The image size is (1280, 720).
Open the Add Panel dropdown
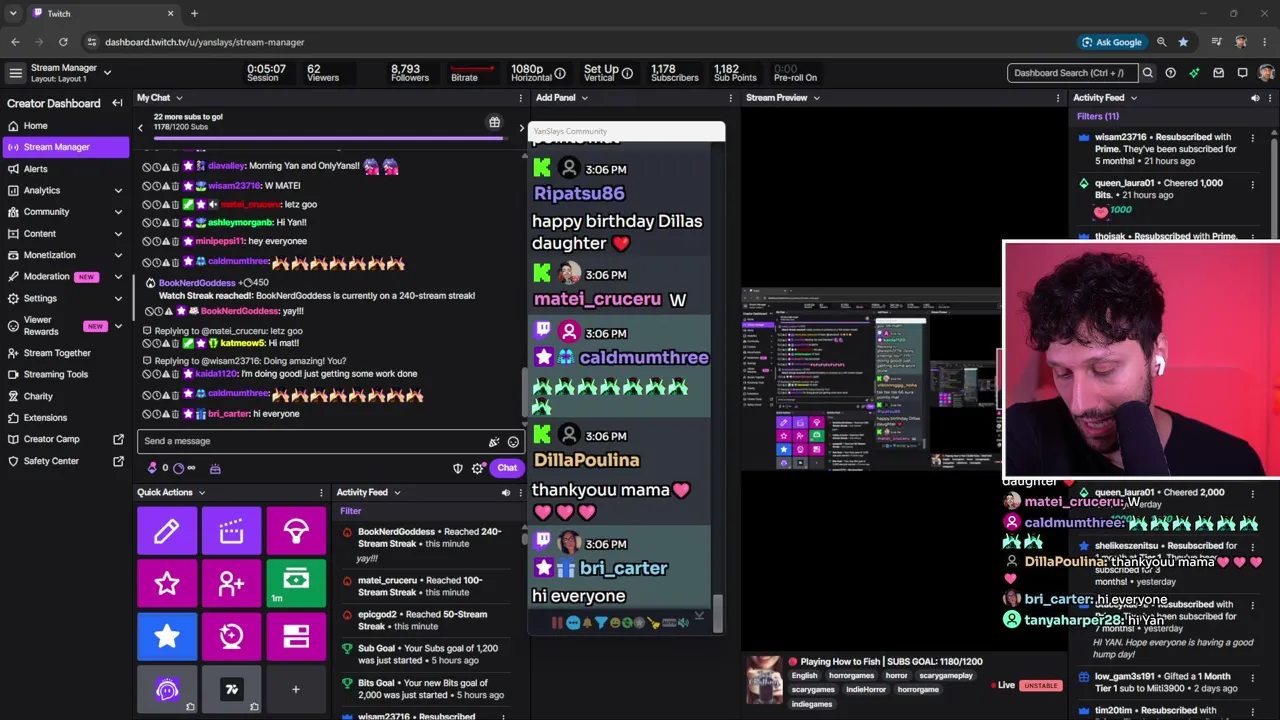(x=584, y=98)
